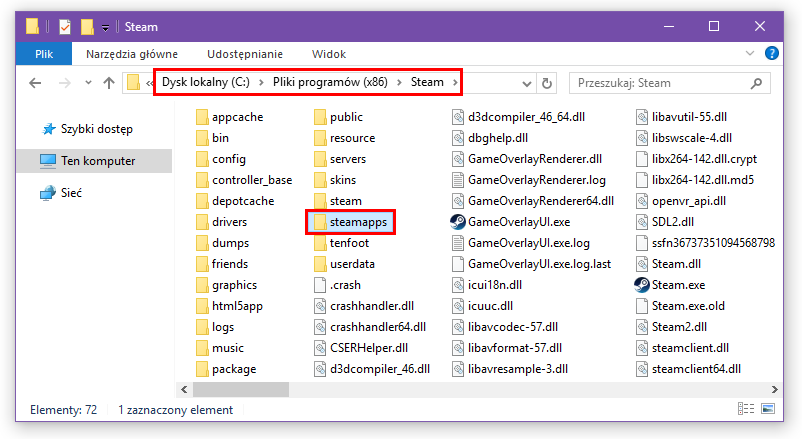The height and width of the screenshot is (439, 802).
Task: Click the Back navigation arrow
Action: [34, 83]
